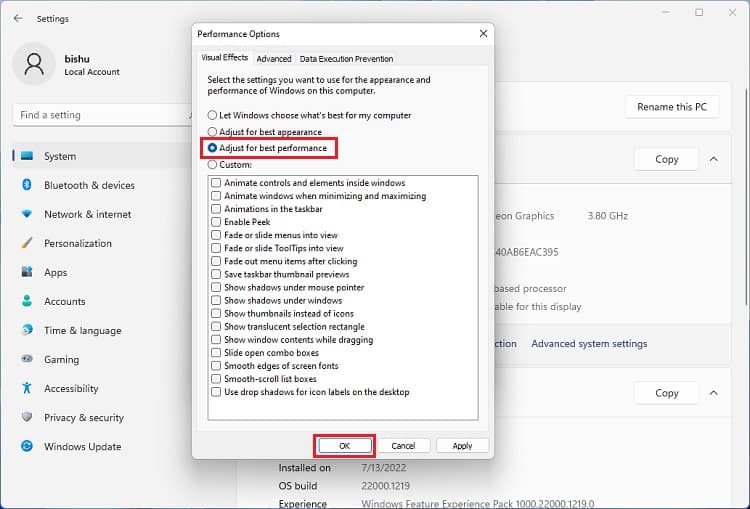Click the Bluetooth icon in the sidebar
Image resolution: width=750 pixels, height=509 pixels.
tap(27, 185)
